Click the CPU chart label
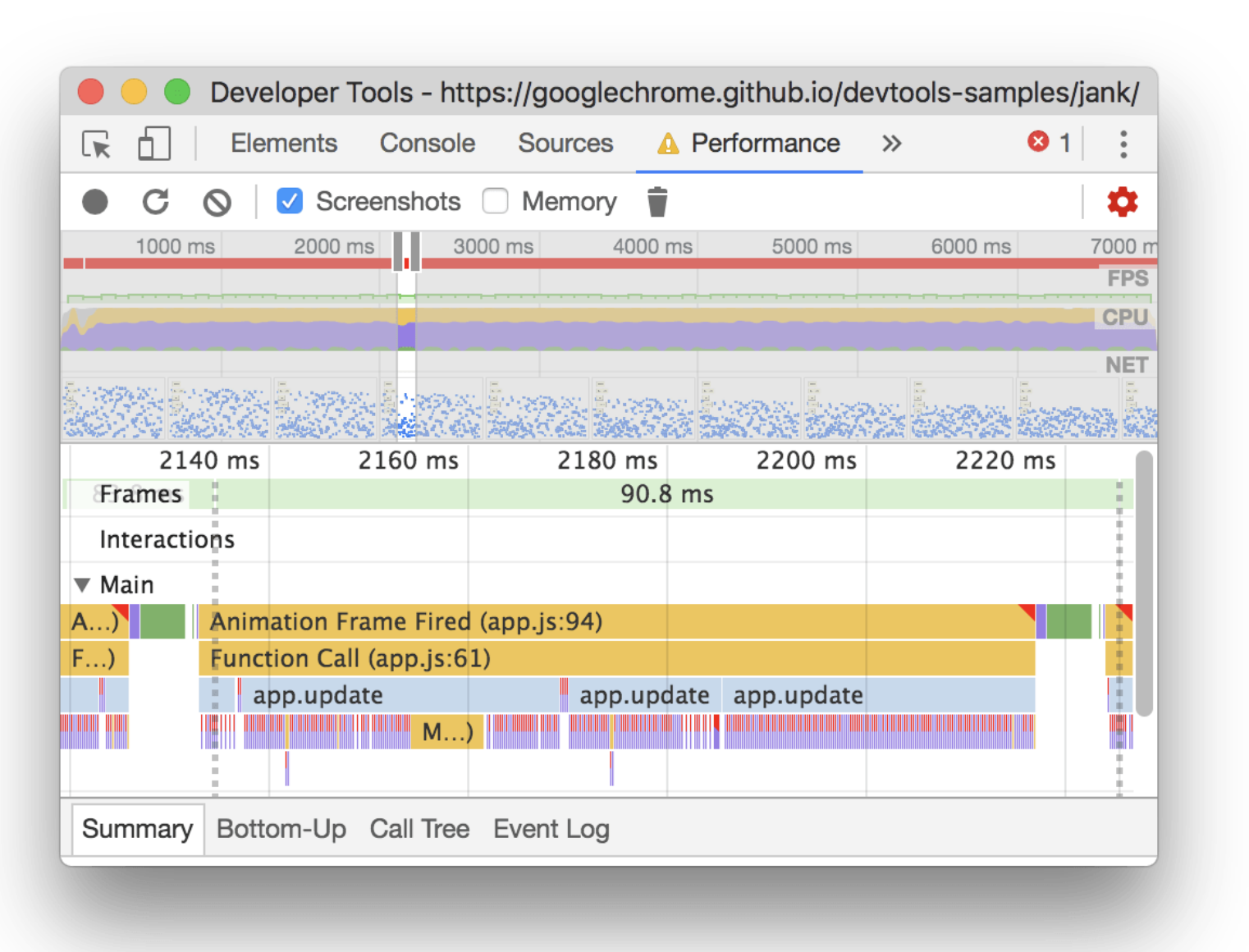 (x=1124, y=318)
